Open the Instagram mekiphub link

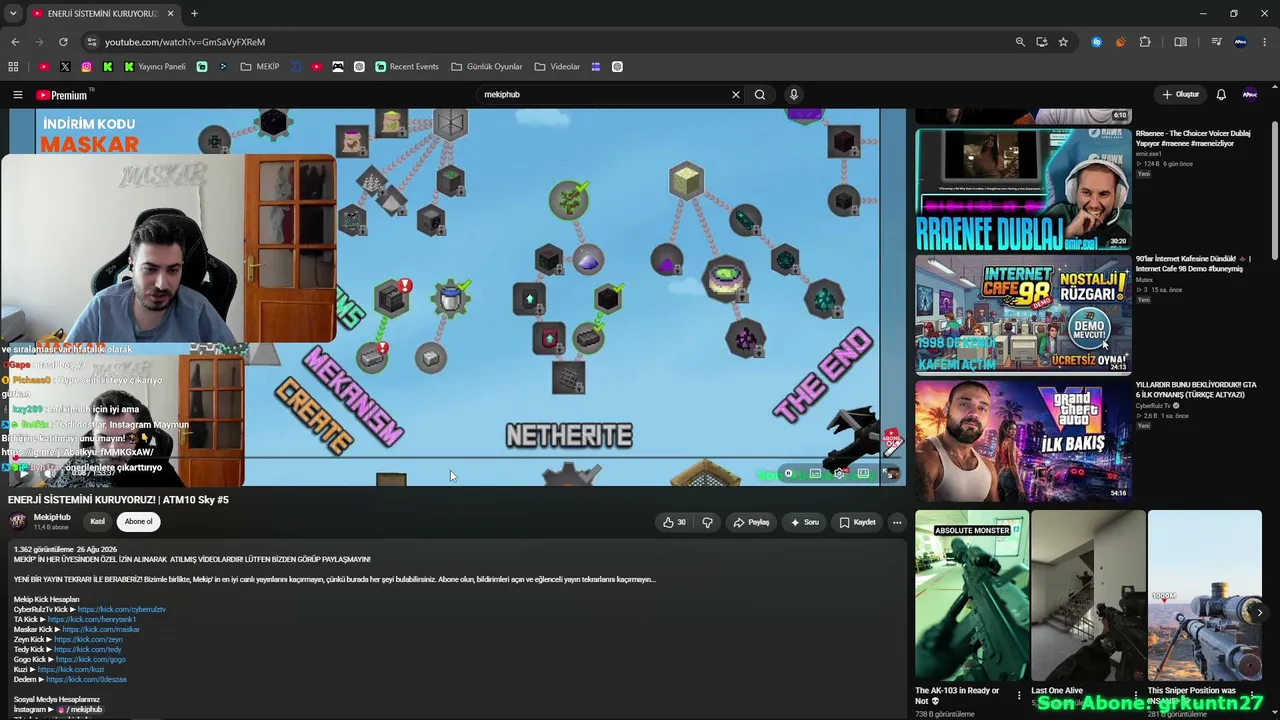point(80,710)
